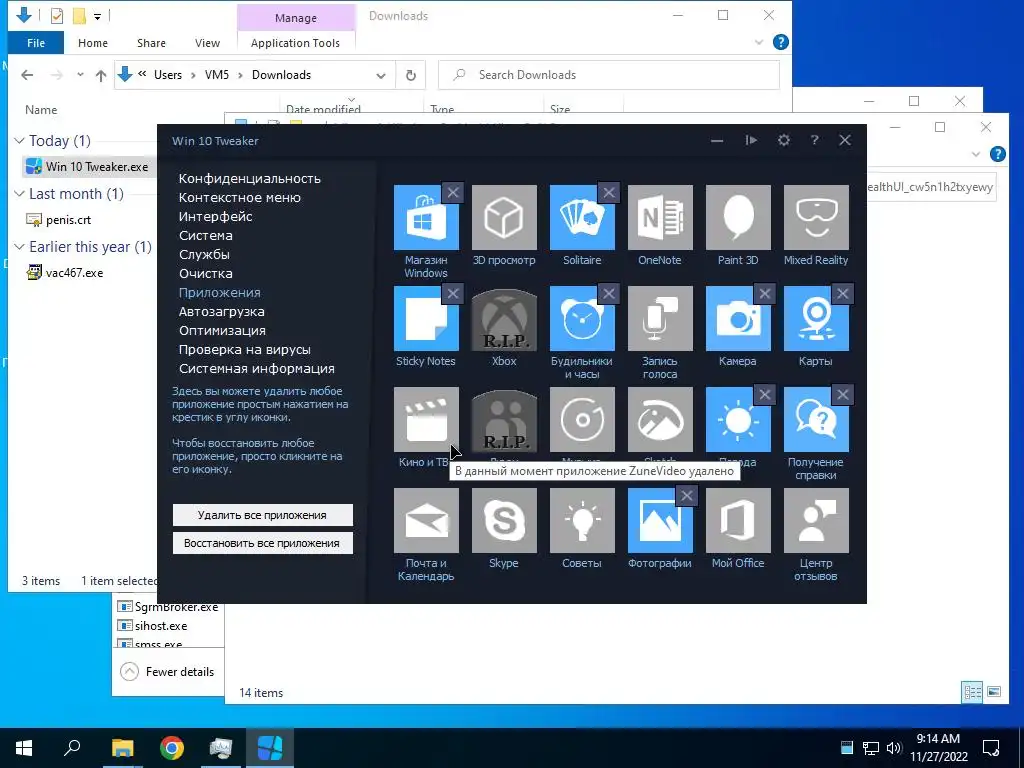Click Восстановить все приложения button
Image resolution: width=1024 pixels, height=768 pixels.
click(263, 543)
